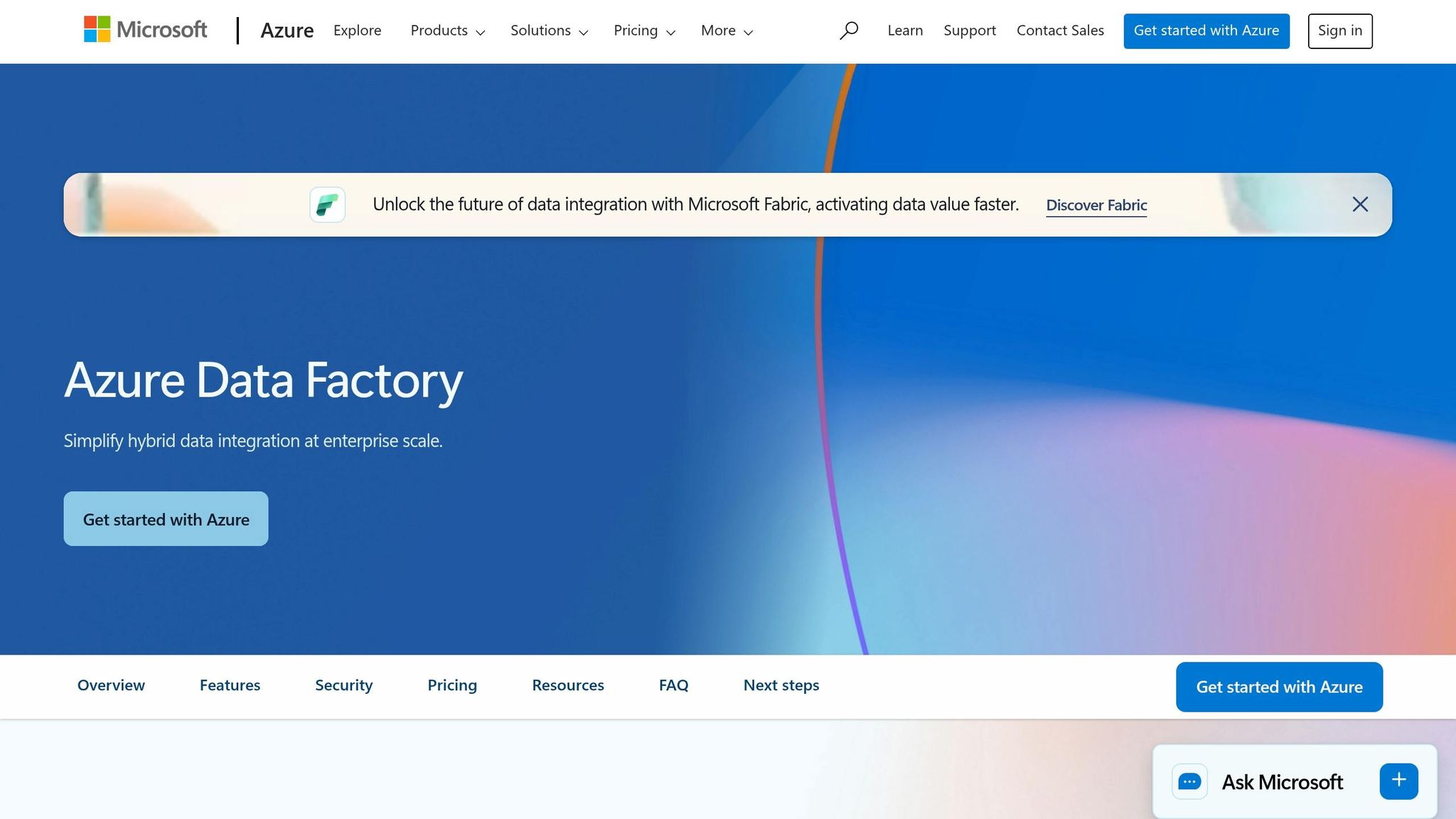Click the 'Unlock the future of data integration' text
The image size is (1456, 819).
click(x=695, y=205)
